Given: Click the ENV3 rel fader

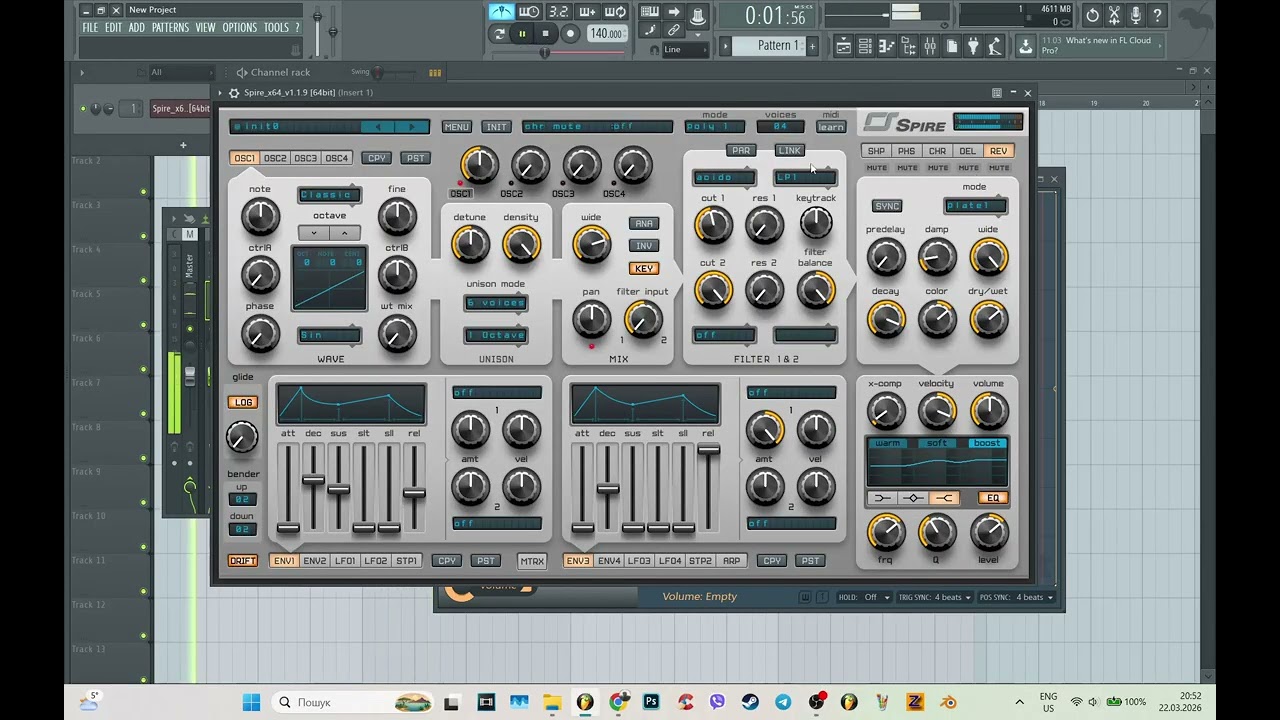Looking at the screenshot, I should click(709, 451).
